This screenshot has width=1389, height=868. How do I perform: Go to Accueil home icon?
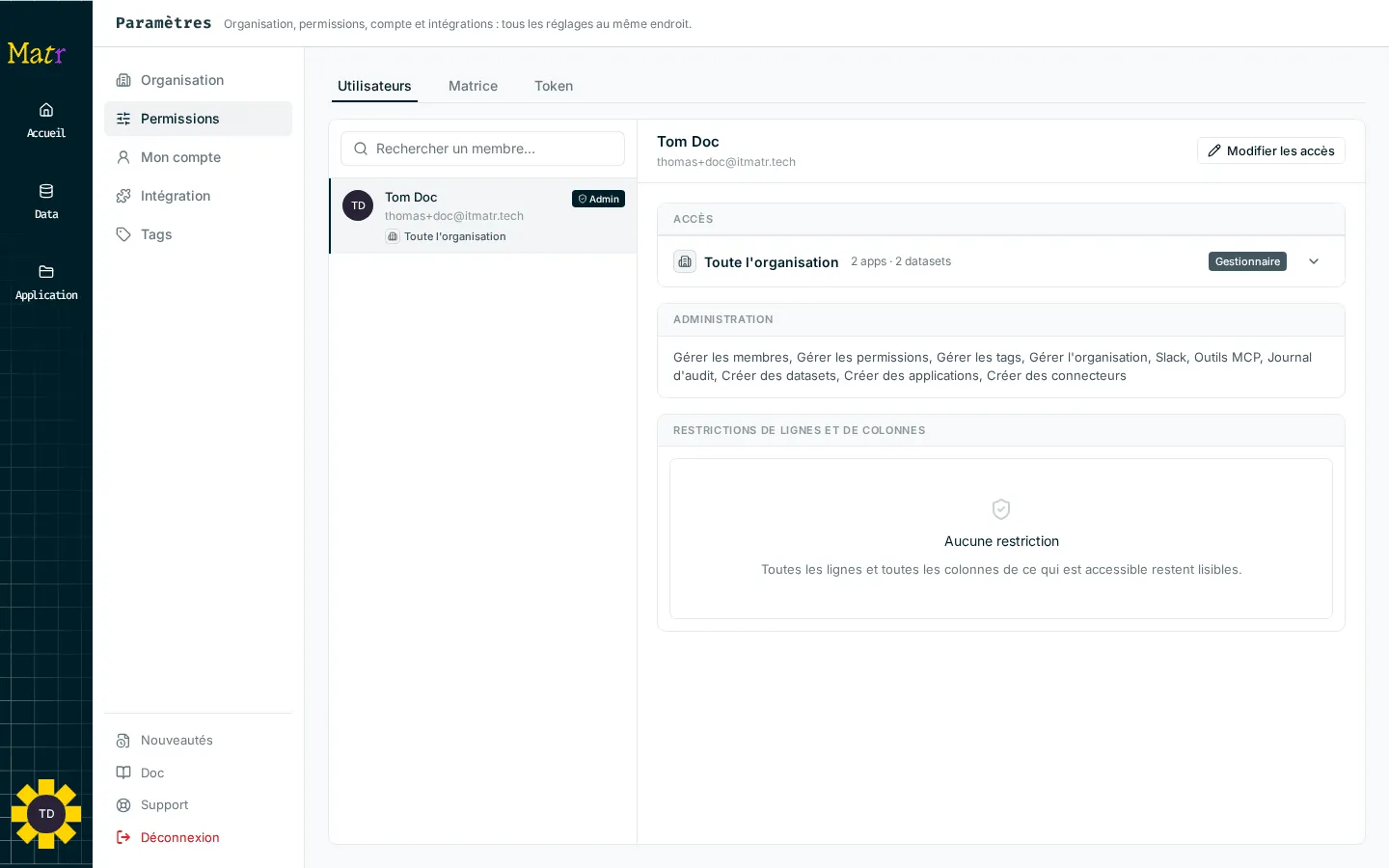46,110
